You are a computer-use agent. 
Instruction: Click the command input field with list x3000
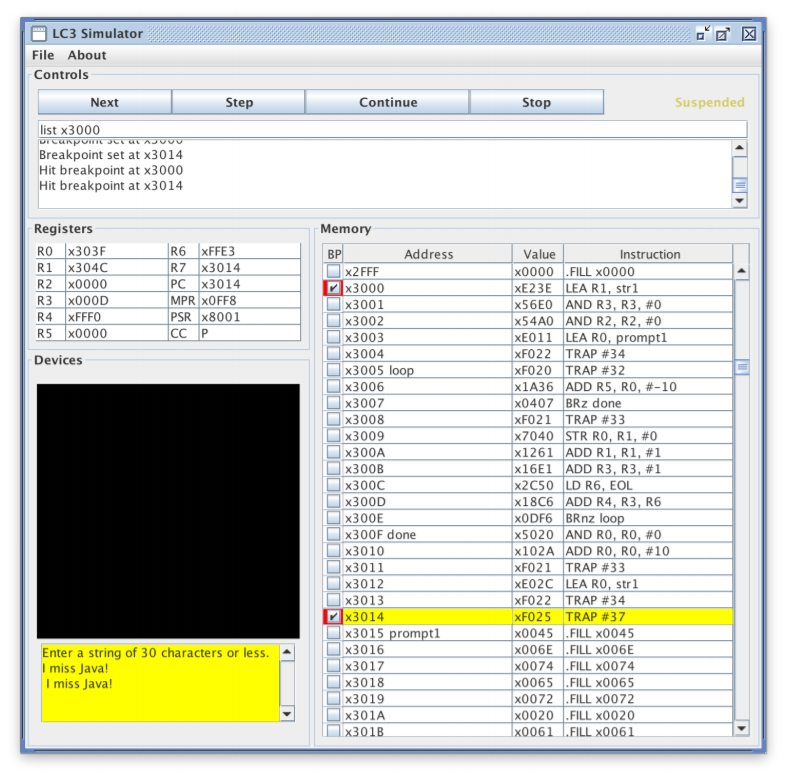click(390, 129)
